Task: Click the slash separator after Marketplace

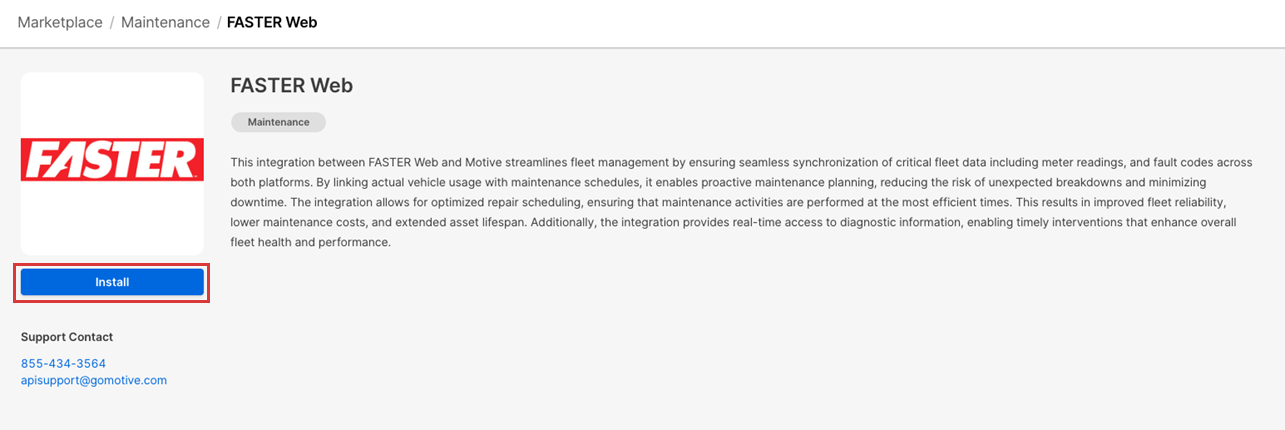Action: pos(112,22)
